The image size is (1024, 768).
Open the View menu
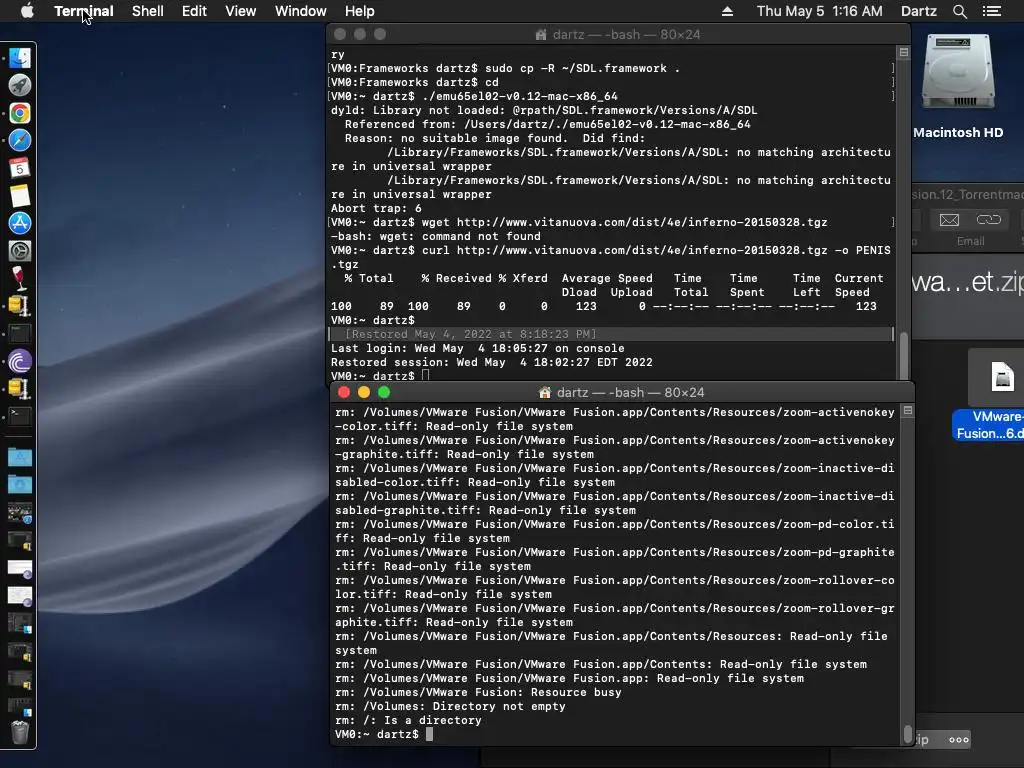(240, 11)
